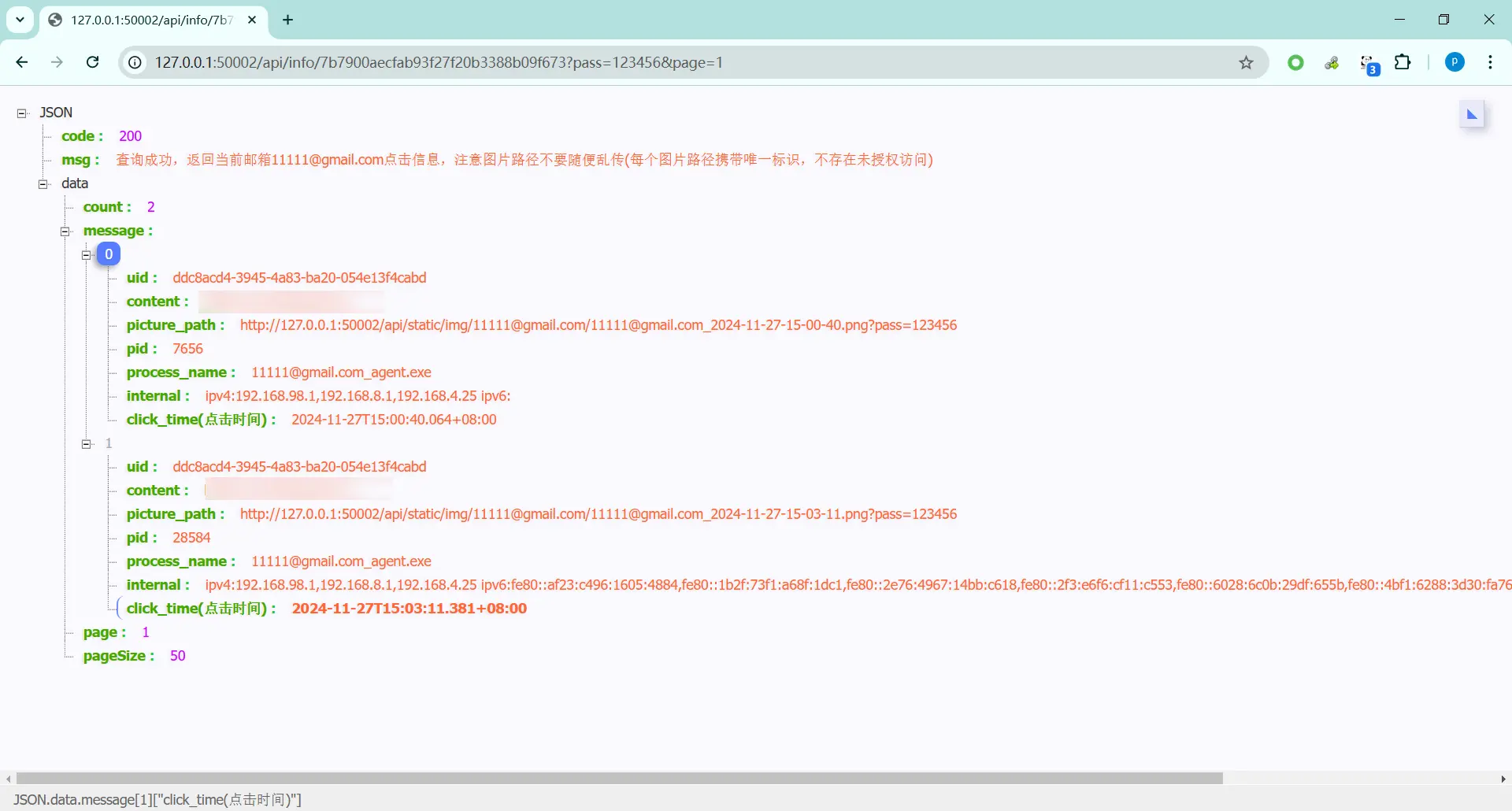Click highlighted click_time value 15:03:11.381
The height and width of the screenshot is (811, 1512).
click(x=409, y=609)
